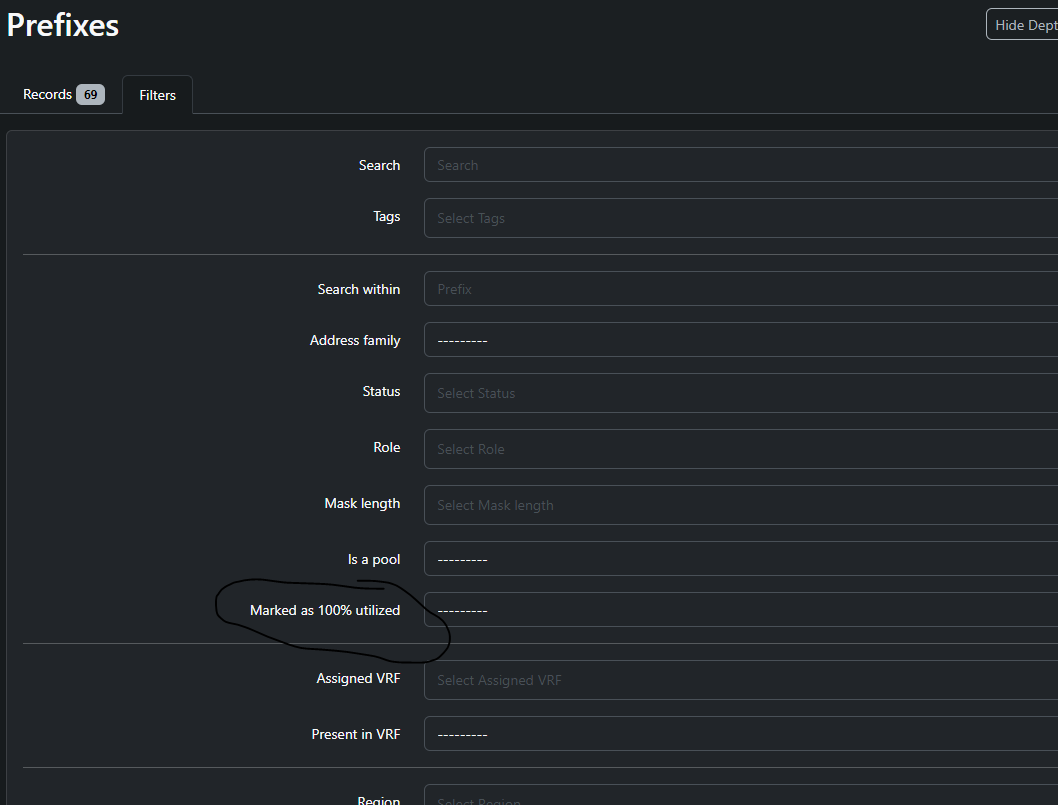
Task: Click the 69 records count badge
Action: (x=89, y=94)
